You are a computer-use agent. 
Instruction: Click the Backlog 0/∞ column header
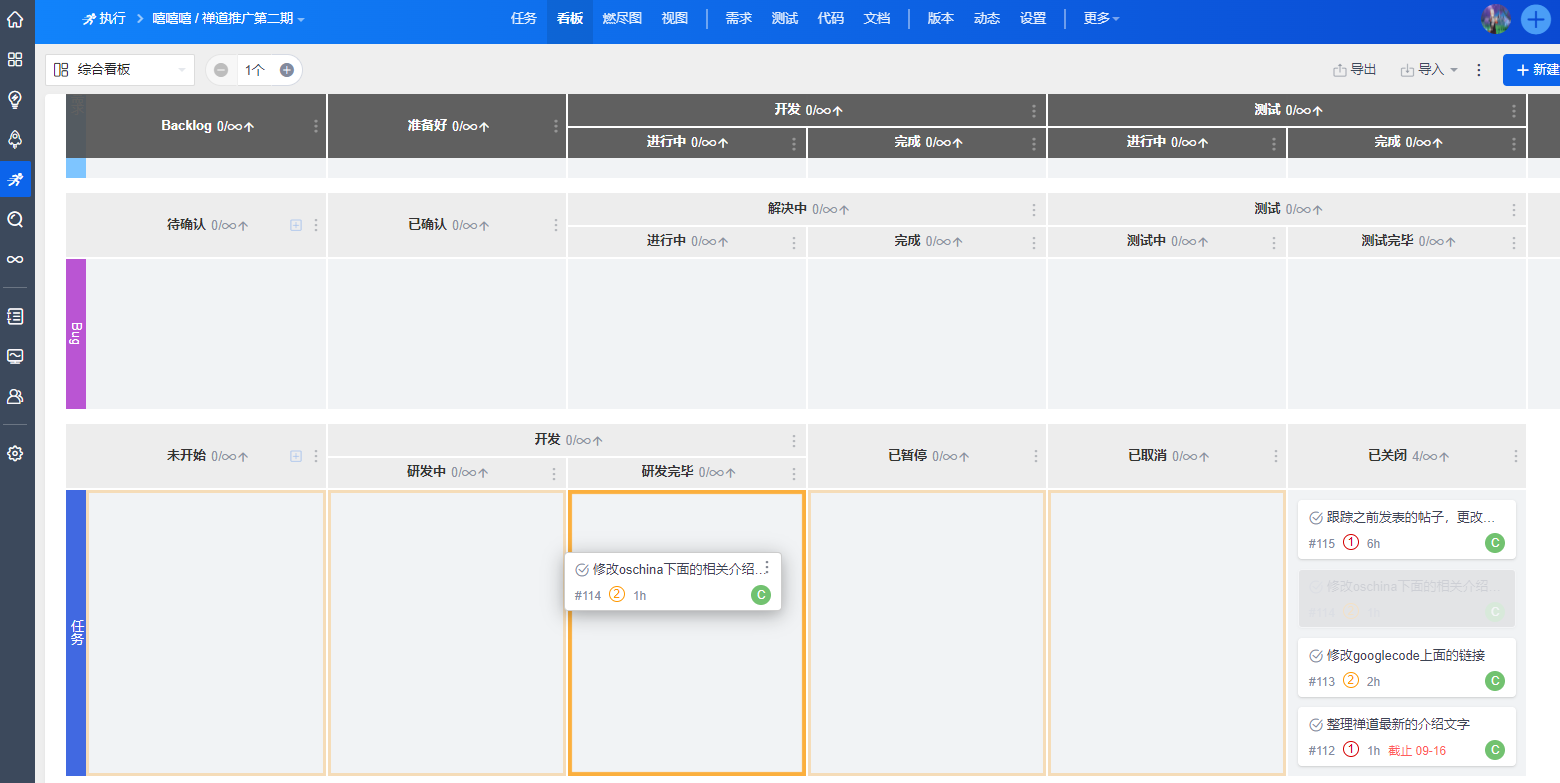[208, 126]
